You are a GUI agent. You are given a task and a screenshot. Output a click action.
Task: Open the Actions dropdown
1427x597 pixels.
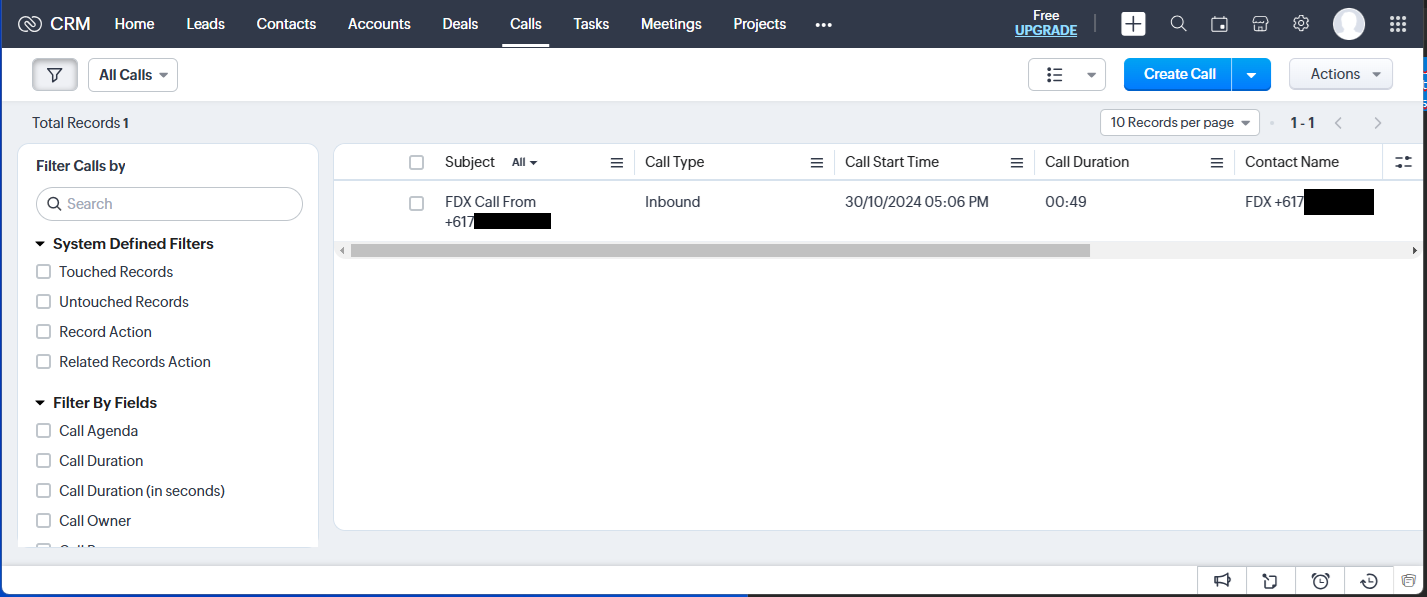click(1341, 74)
